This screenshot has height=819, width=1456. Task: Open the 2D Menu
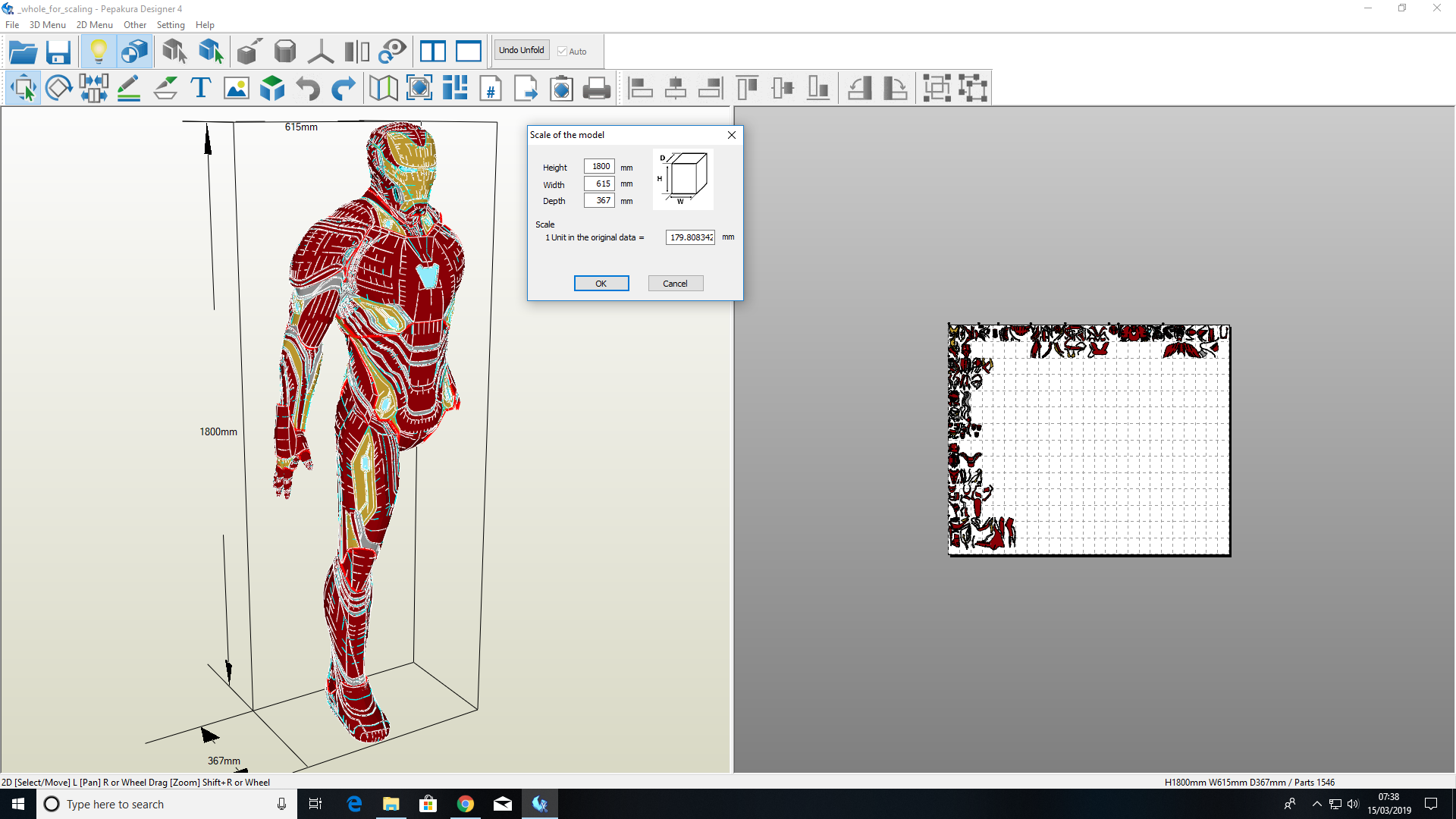(x=95, y=25)
